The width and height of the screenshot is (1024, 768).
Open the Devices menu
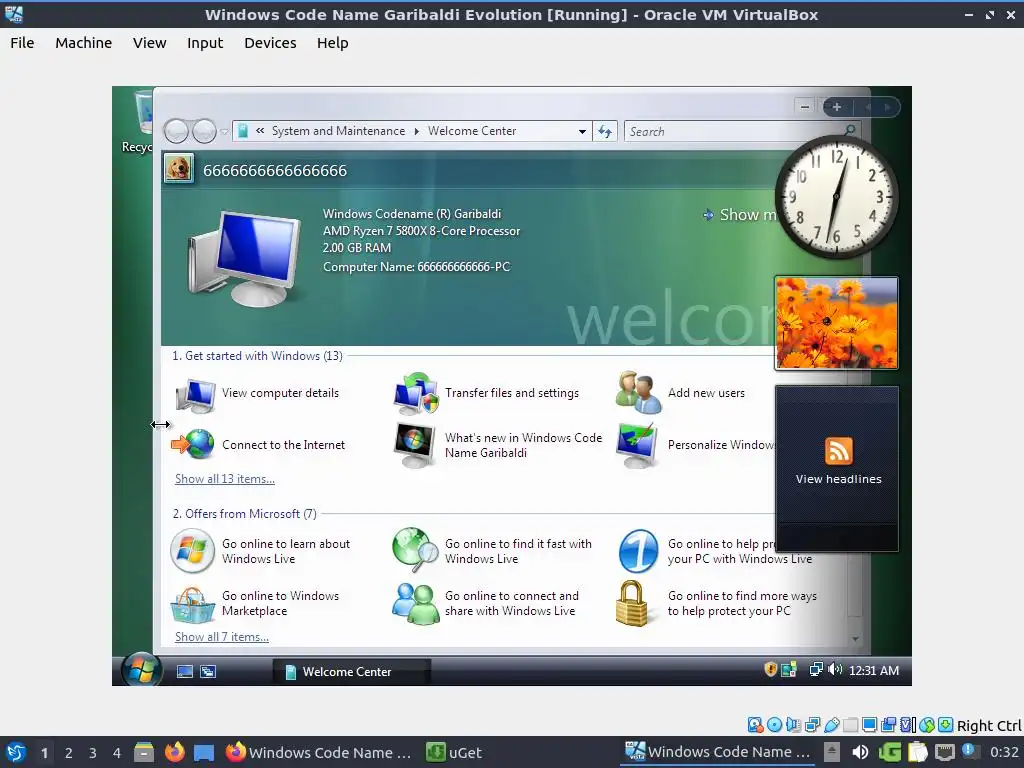[270, 43]
